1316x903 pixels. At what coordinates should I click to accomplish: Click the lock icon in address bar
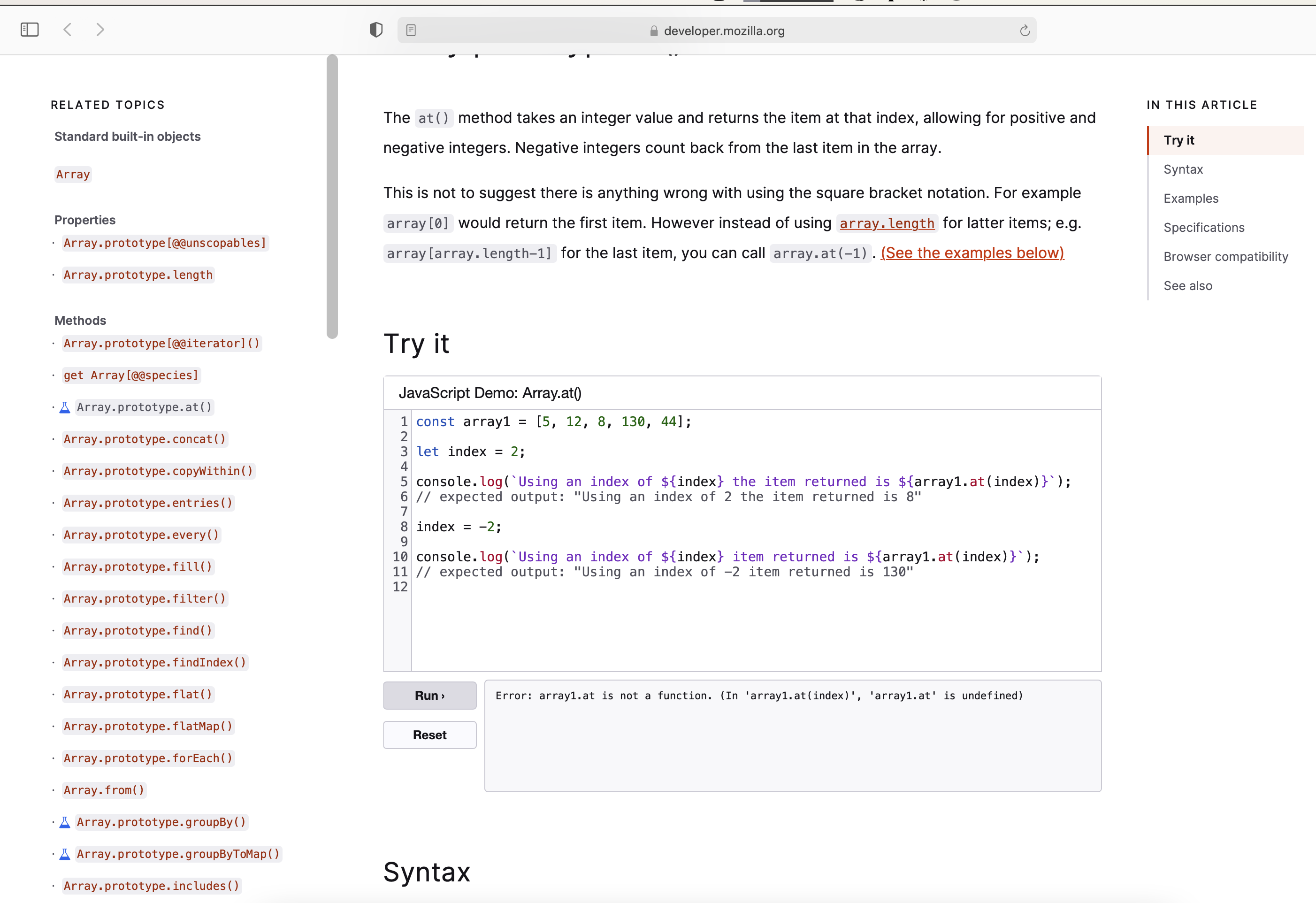coord(654,31)
